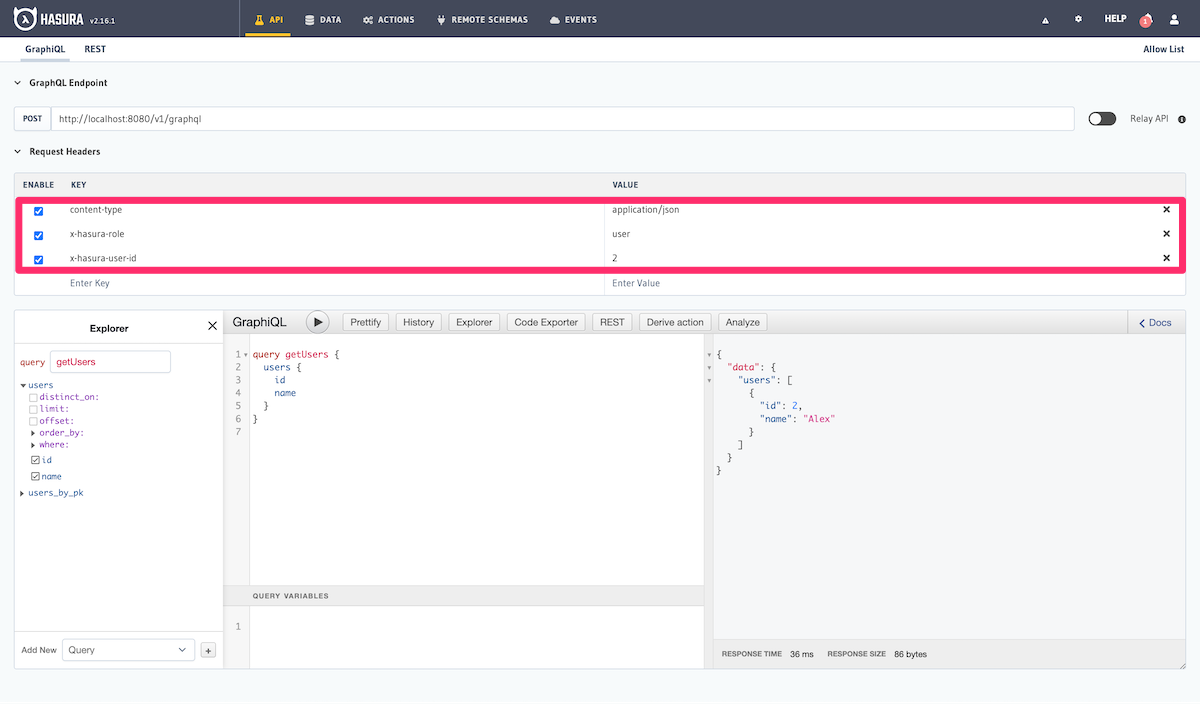This screenshot has height=704, width=1200.
Task: Click the security warning triangle icon
Action: (1044, 18)
